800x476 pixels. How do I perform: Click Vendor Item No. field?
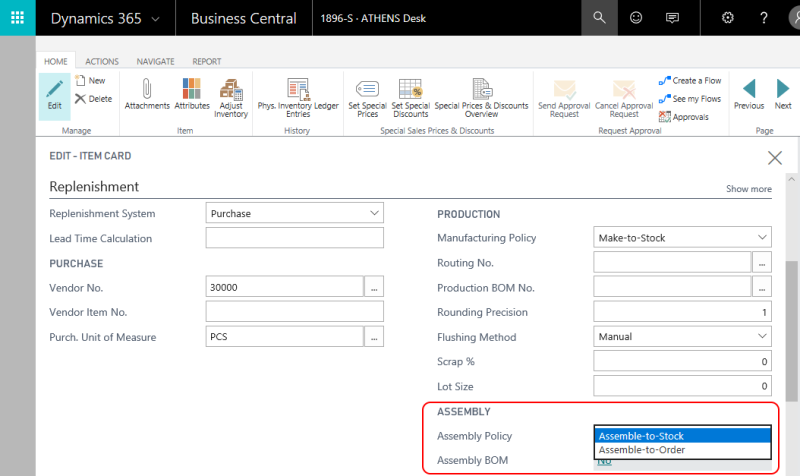(294, 312)
